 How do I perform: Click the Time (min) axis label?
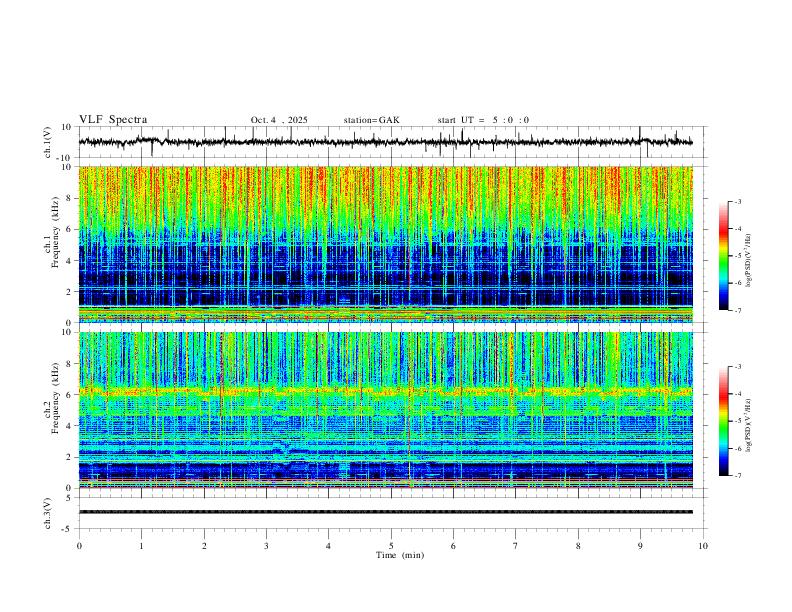400,555
